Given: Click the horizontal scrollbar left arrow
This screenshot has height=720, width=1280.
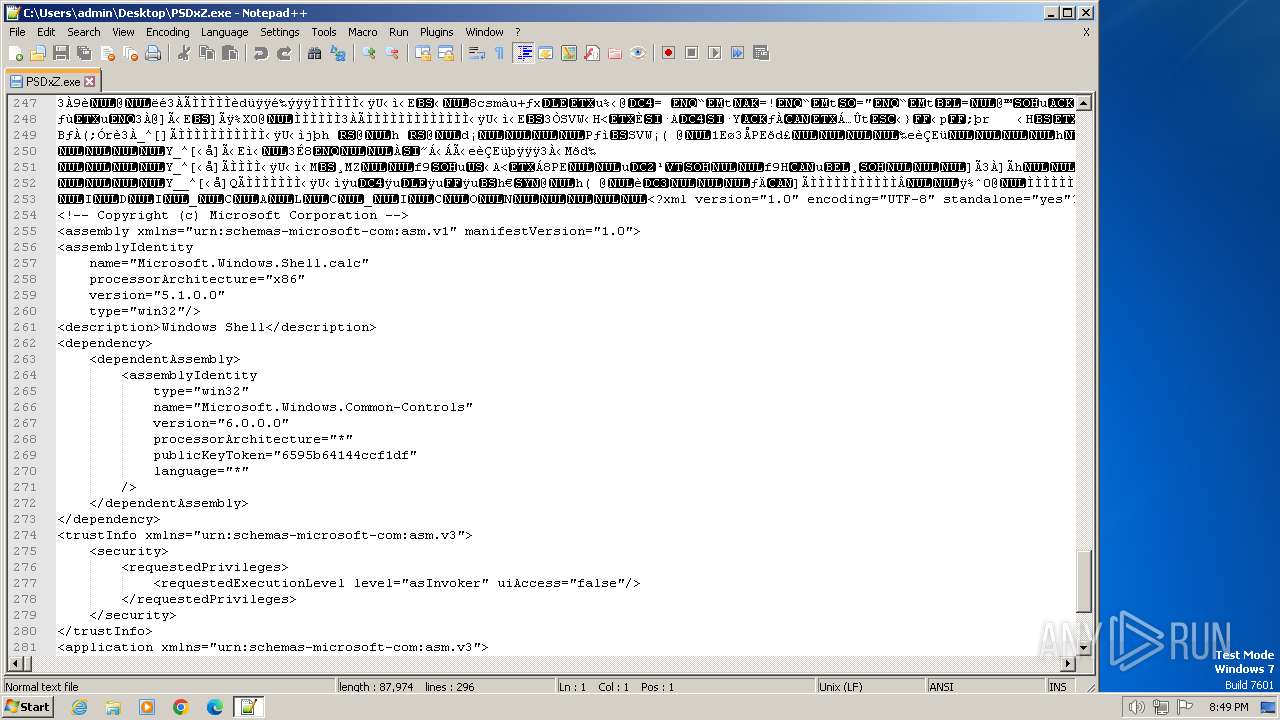Looking at the screenshot, I should [15, 664].
